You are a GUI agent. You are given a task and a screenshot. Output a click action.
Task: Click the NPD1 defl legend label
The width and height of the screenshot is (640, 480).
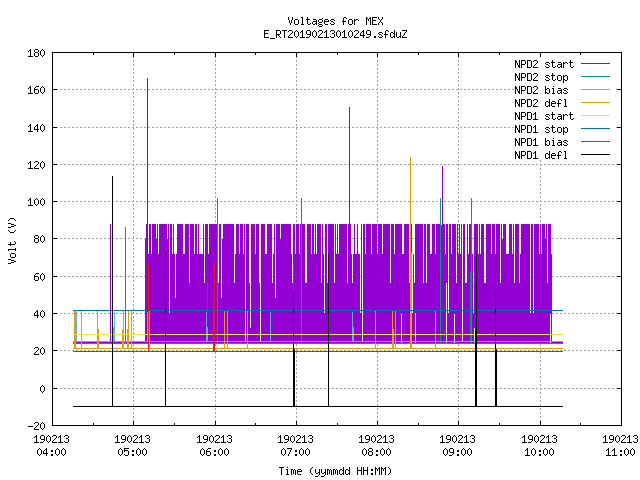tap(541, 156)
